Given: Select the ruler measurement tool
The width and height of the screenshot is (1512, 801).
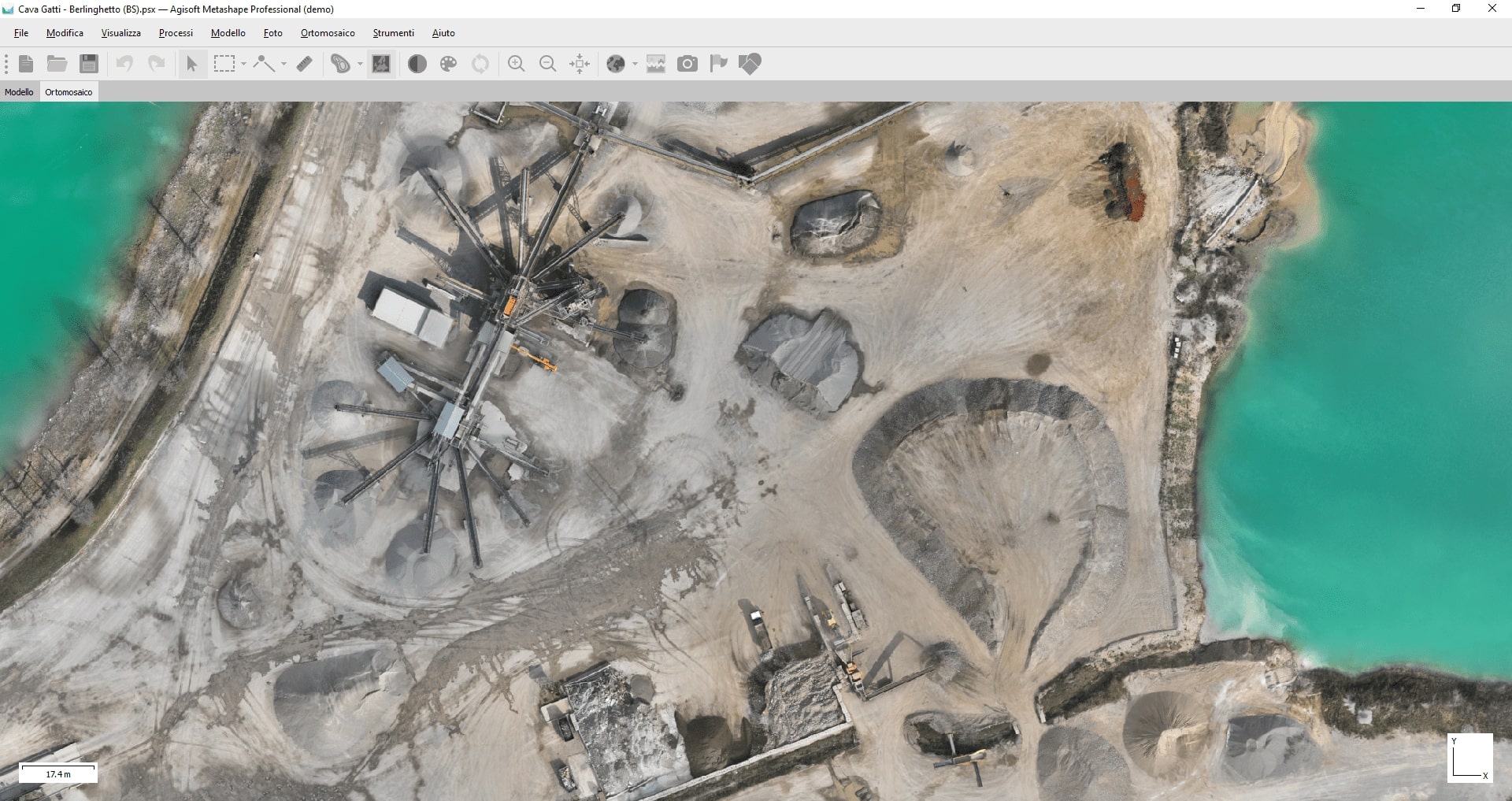Looking at the screenshot, I should point(305,64).
